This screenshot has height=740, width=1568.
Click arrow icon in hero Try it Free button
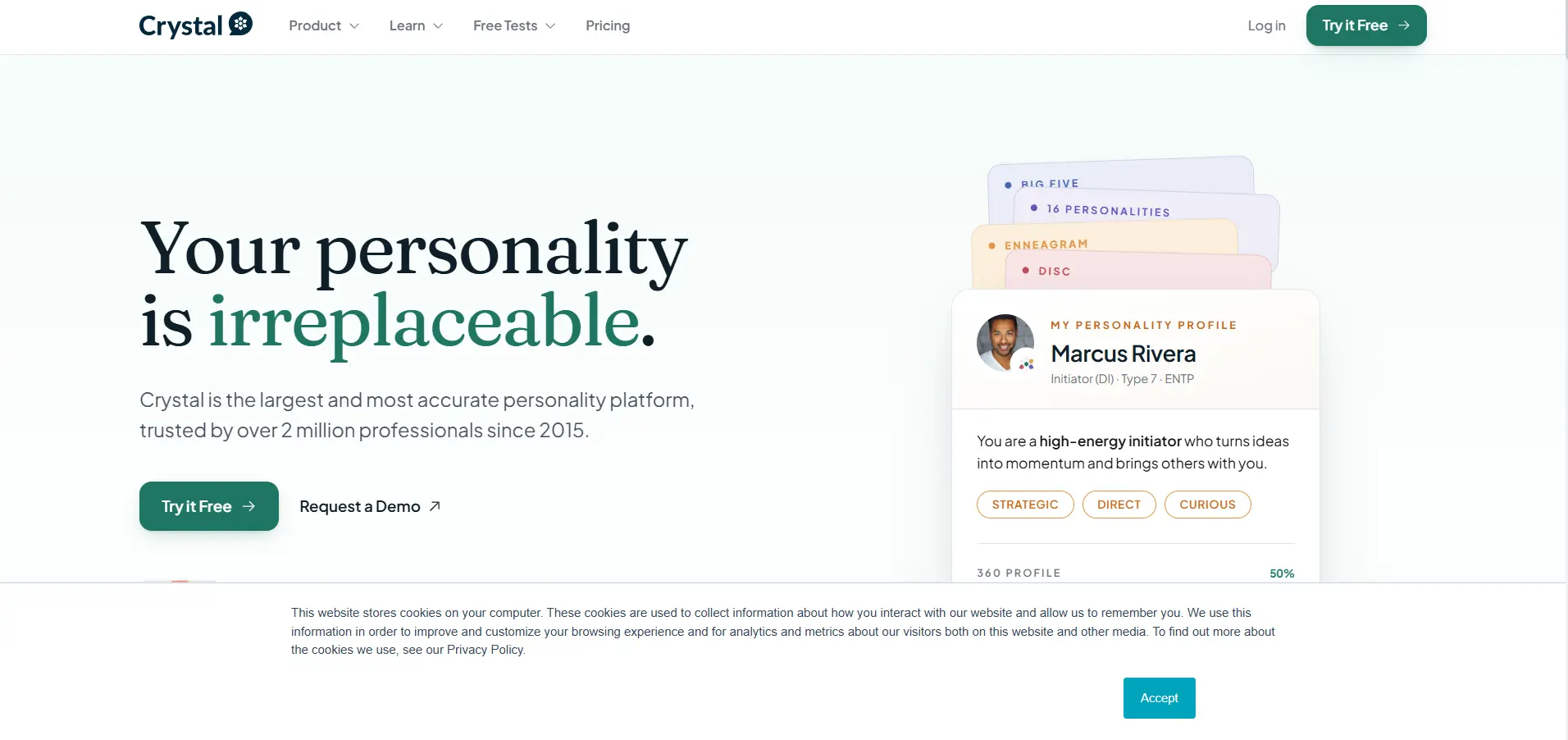(x=248, y=506)
